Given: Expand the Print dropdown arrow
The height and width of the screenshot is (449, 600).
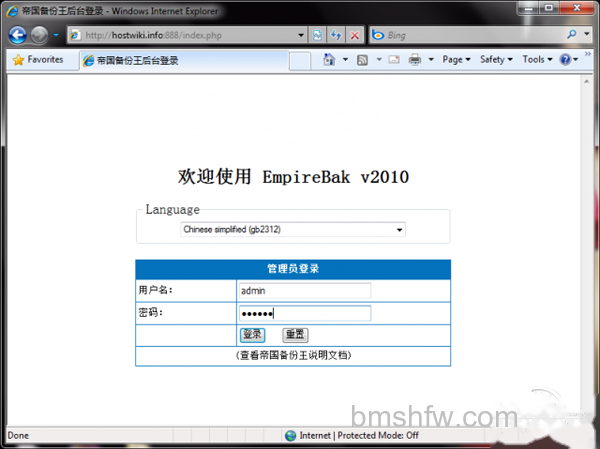Looking at the screenshot, I should click(431, 59).
